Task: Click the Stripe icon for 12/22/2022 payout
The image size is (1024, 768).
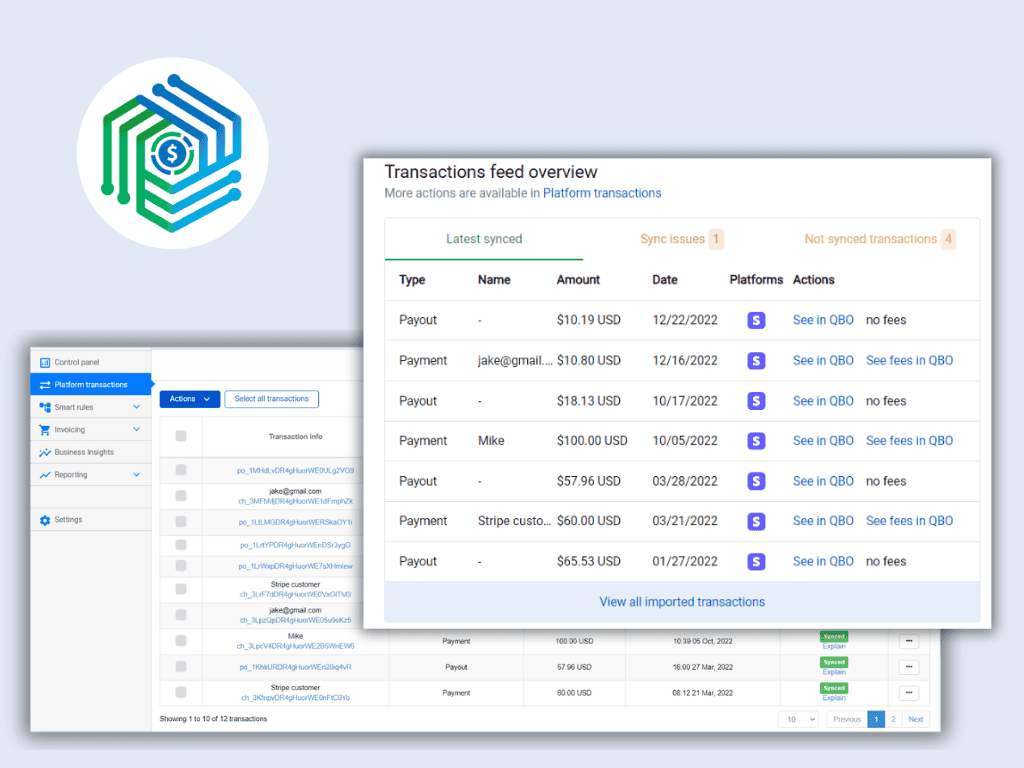Action: (756, 320)
